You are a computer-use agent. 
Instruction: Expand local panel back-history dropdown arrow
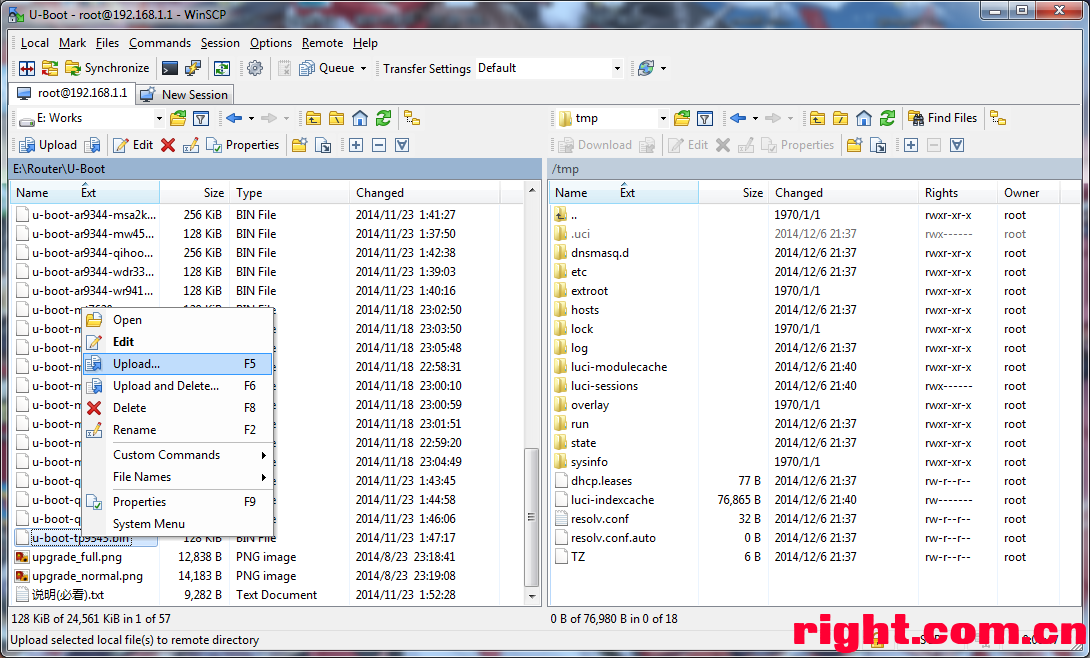pyautogui.click(x=251, y=119)
